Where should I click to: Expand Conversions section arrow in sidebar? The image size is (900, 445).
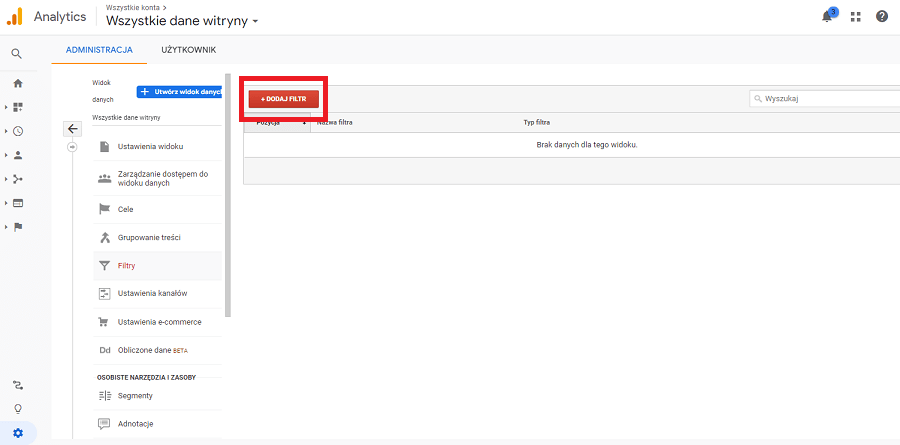click(x=6, y=227)
